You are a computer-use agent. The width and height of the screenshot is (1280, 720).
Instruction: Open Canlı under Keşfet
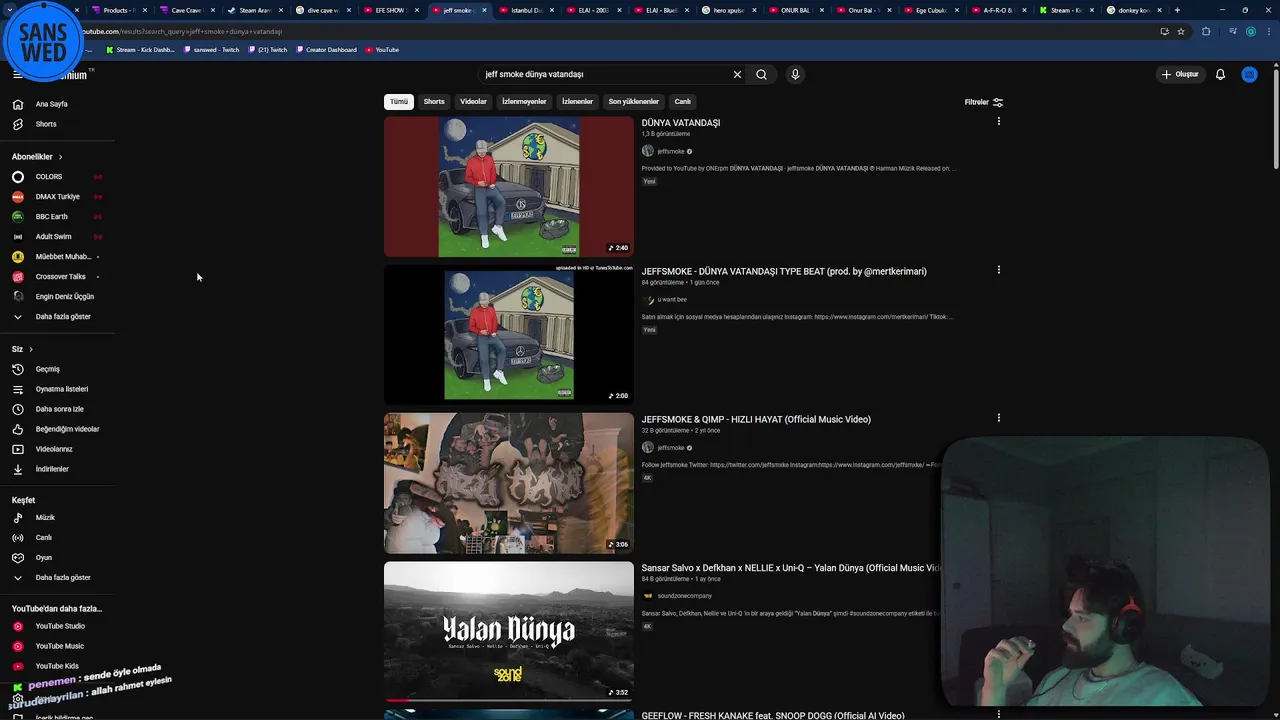pyautogui.click(x=44, y=538)
